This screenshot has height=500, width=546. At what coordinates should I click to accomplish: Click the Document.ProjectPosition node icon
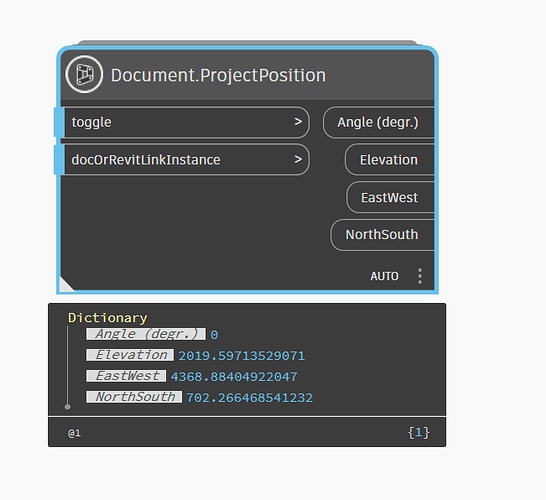click(x=84, y=74)
